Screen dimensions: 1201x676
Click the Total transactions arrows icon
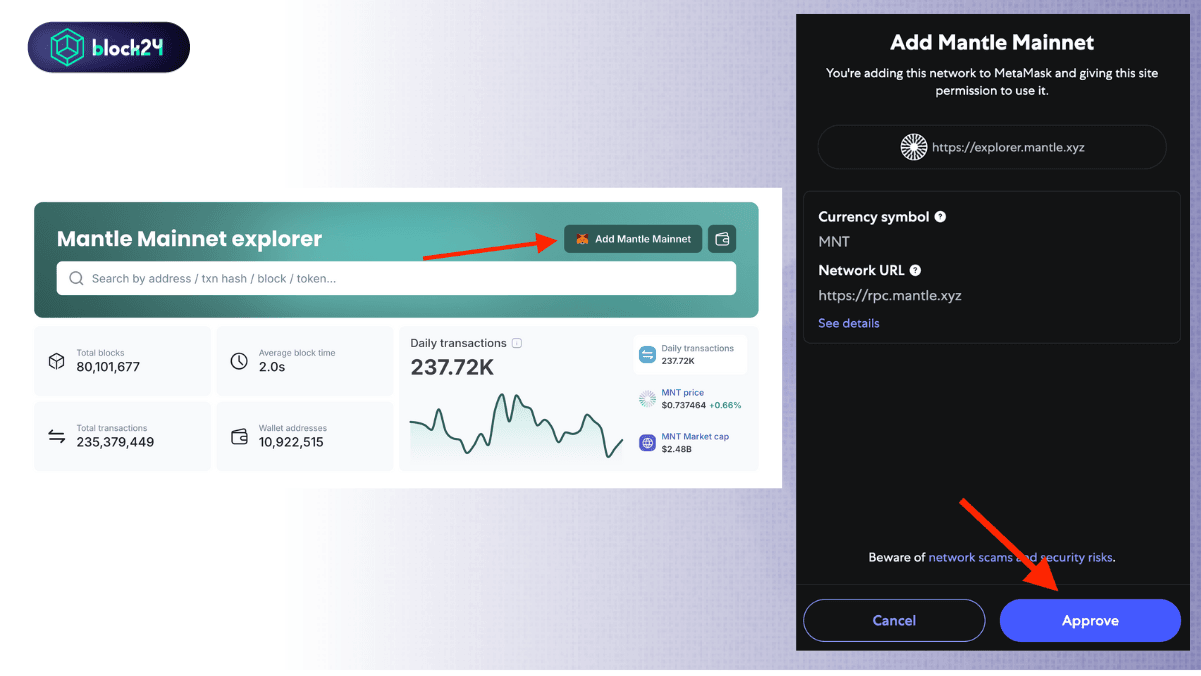[57, 436]
